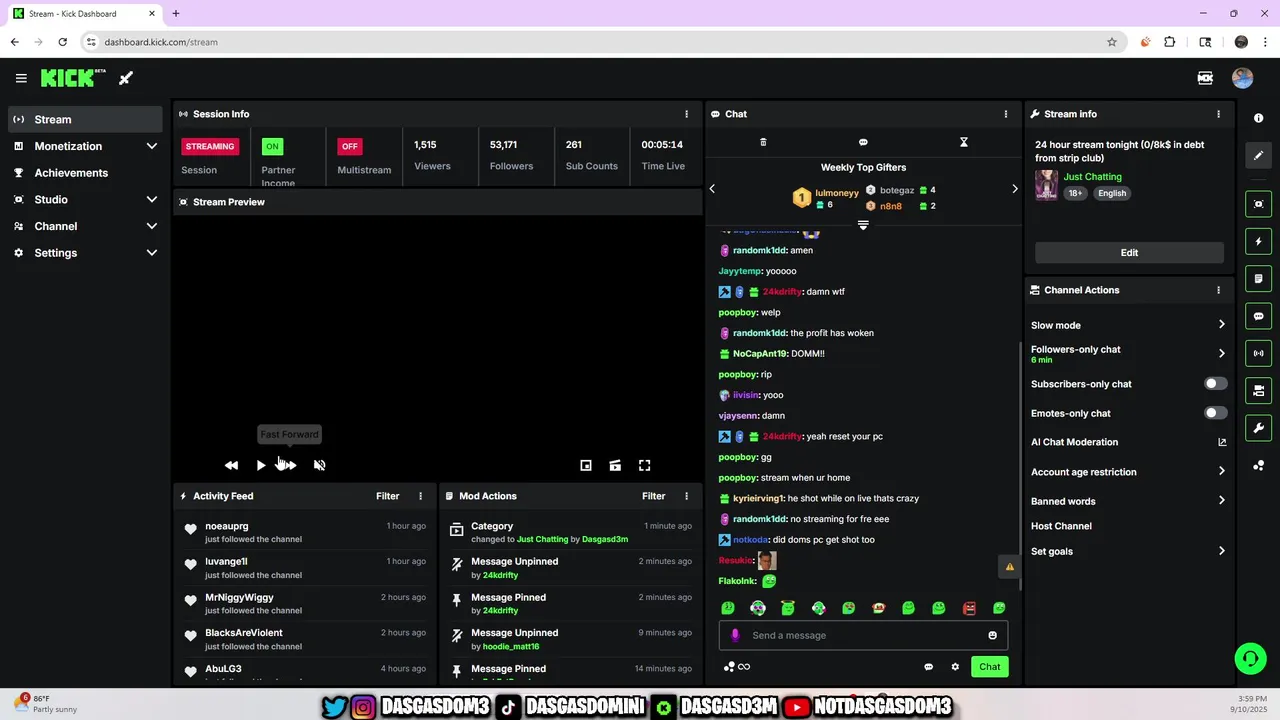Viewport: 1280px width, 720px height.
Task: Open Followers-only chat options
Action: [x=1128, y=353]
